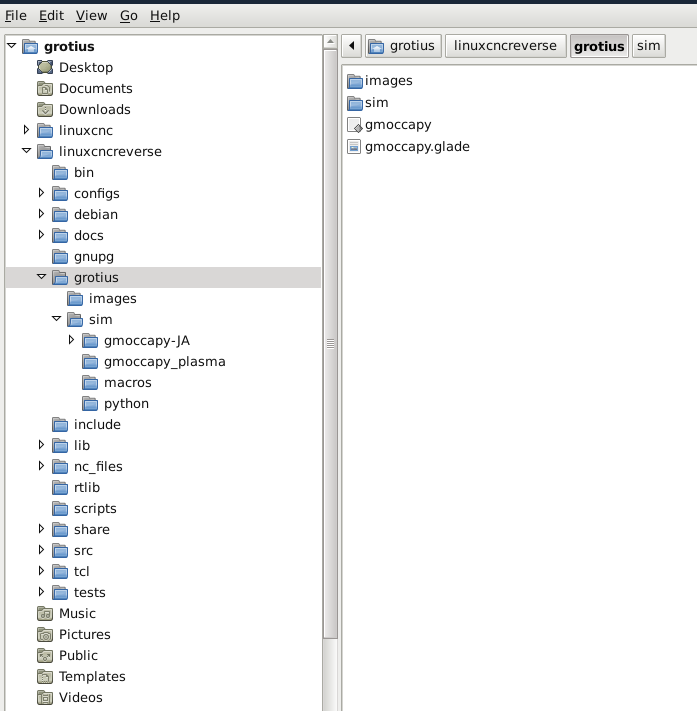Click the sim path bar button
The image size is (697, 711).
tap(648, 46)
